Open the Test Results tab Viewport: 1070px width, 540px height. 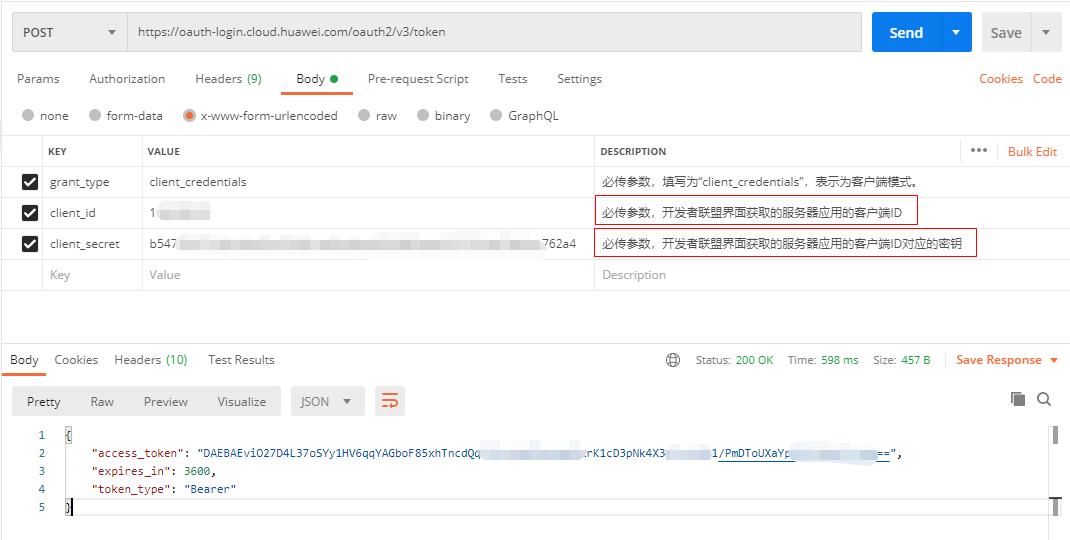pos(241,360)
